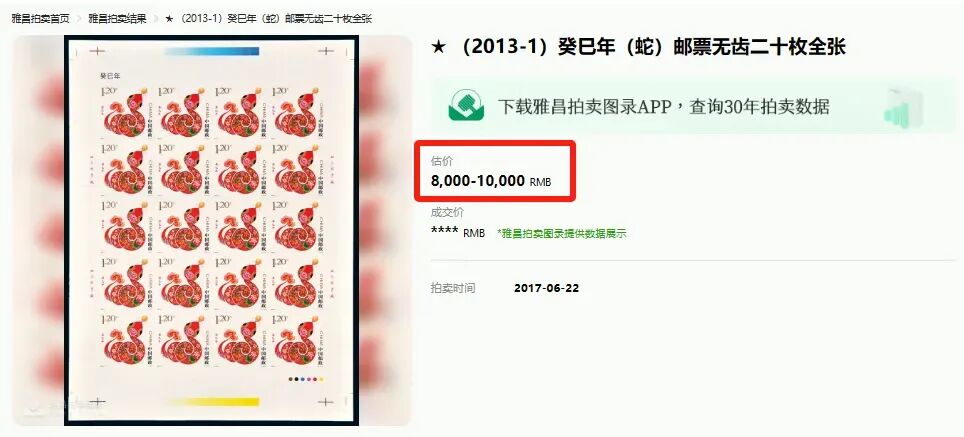Open the 下载雅昌拍卖图录APP banner
The height and width of the screenshot is (437, 964).
pos(692,106)
